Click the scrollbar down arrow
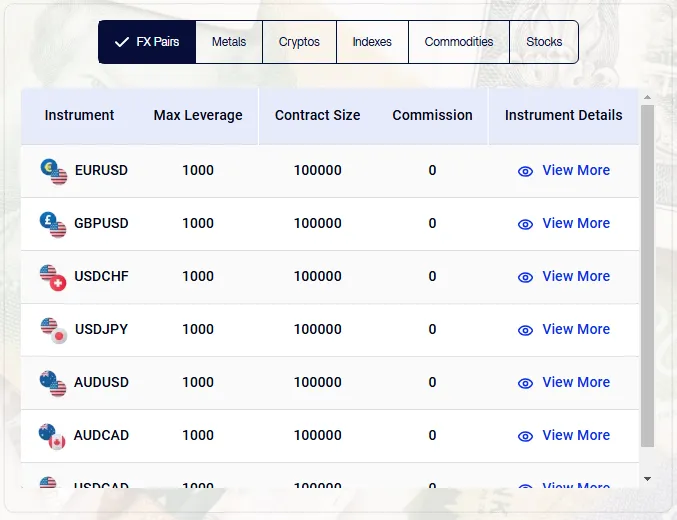 [647, 479]
